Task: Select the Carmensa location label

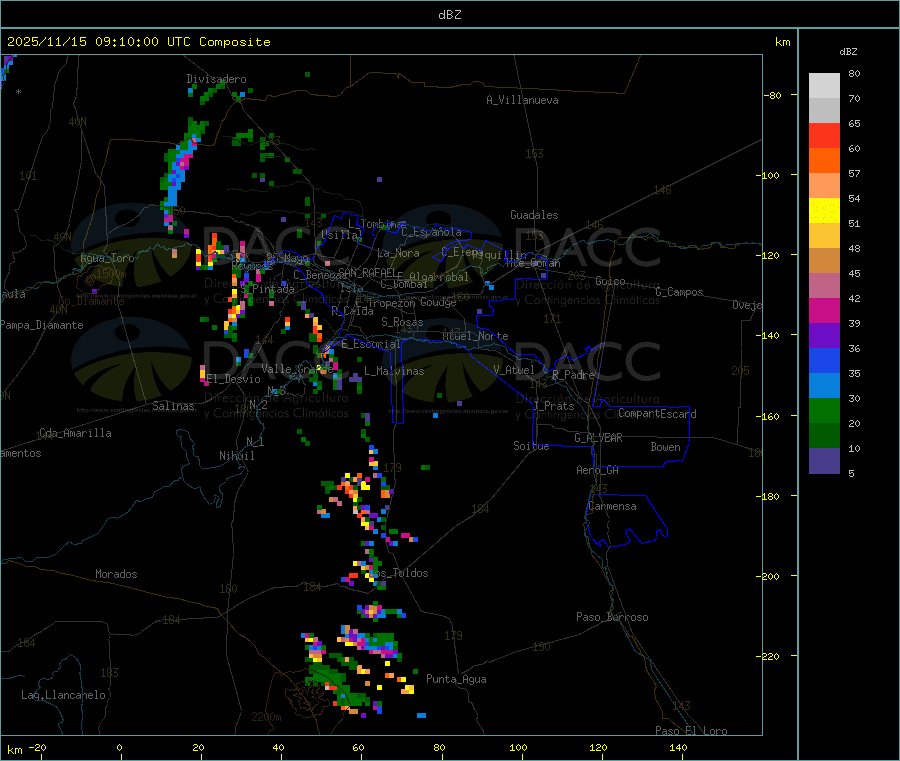Action: point(612,506)
